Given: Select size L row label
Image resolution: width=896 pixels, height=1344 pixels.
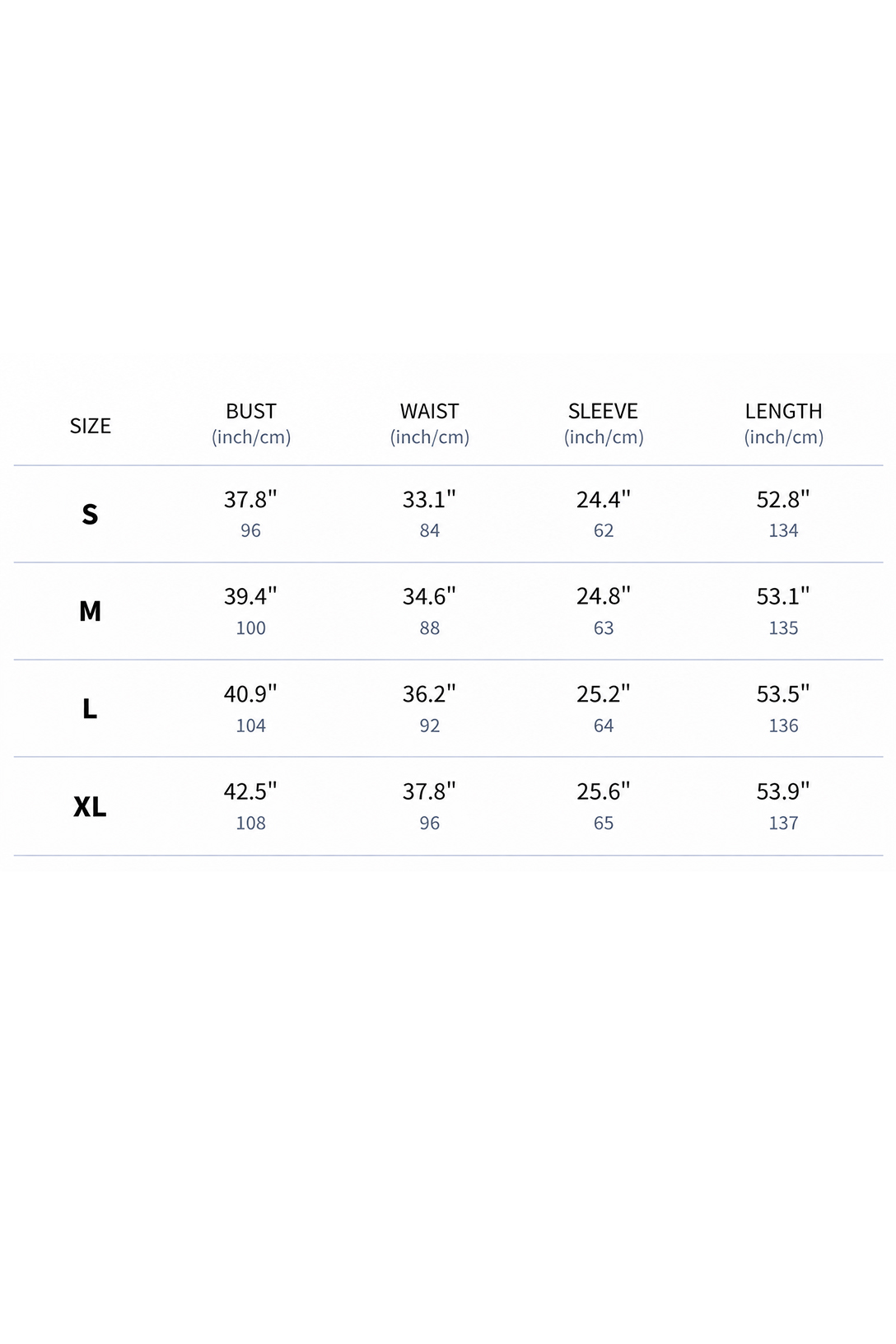Looking at the screenshot, I should point(90,708).
